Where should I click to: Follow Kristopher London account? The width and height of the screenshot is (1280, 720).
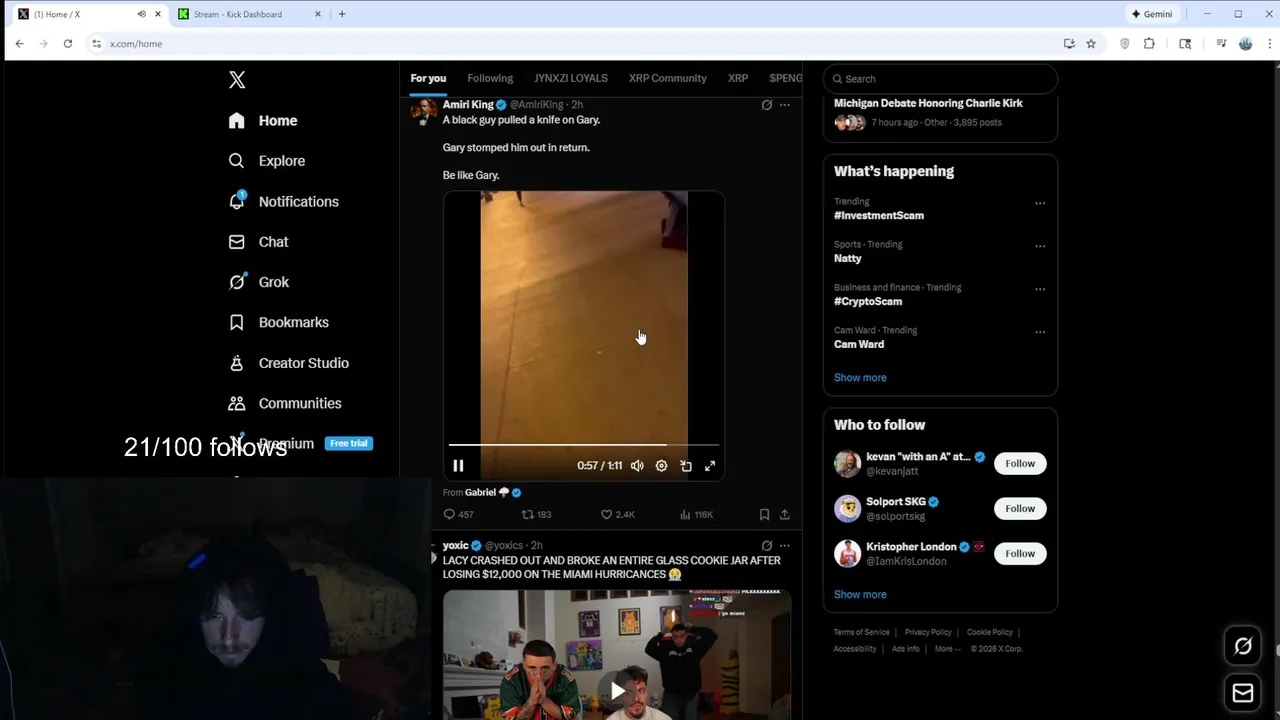tap(1020, 554)
